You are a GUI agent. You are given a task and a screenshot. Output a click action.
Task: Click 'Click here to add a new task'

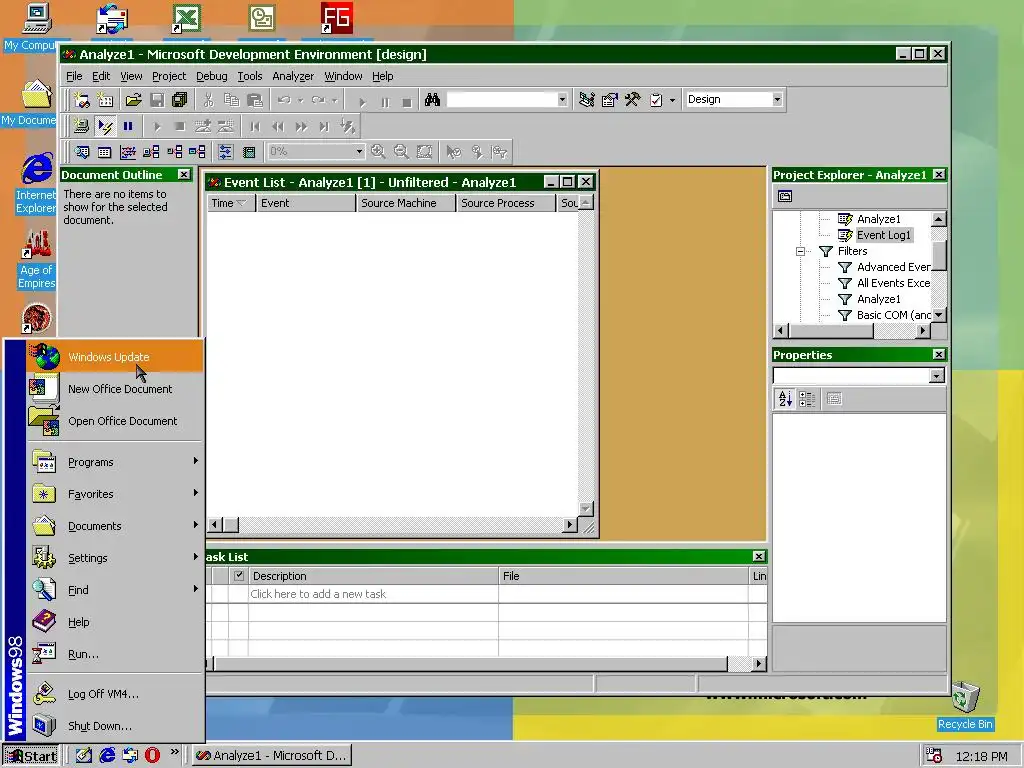point(318,594)
